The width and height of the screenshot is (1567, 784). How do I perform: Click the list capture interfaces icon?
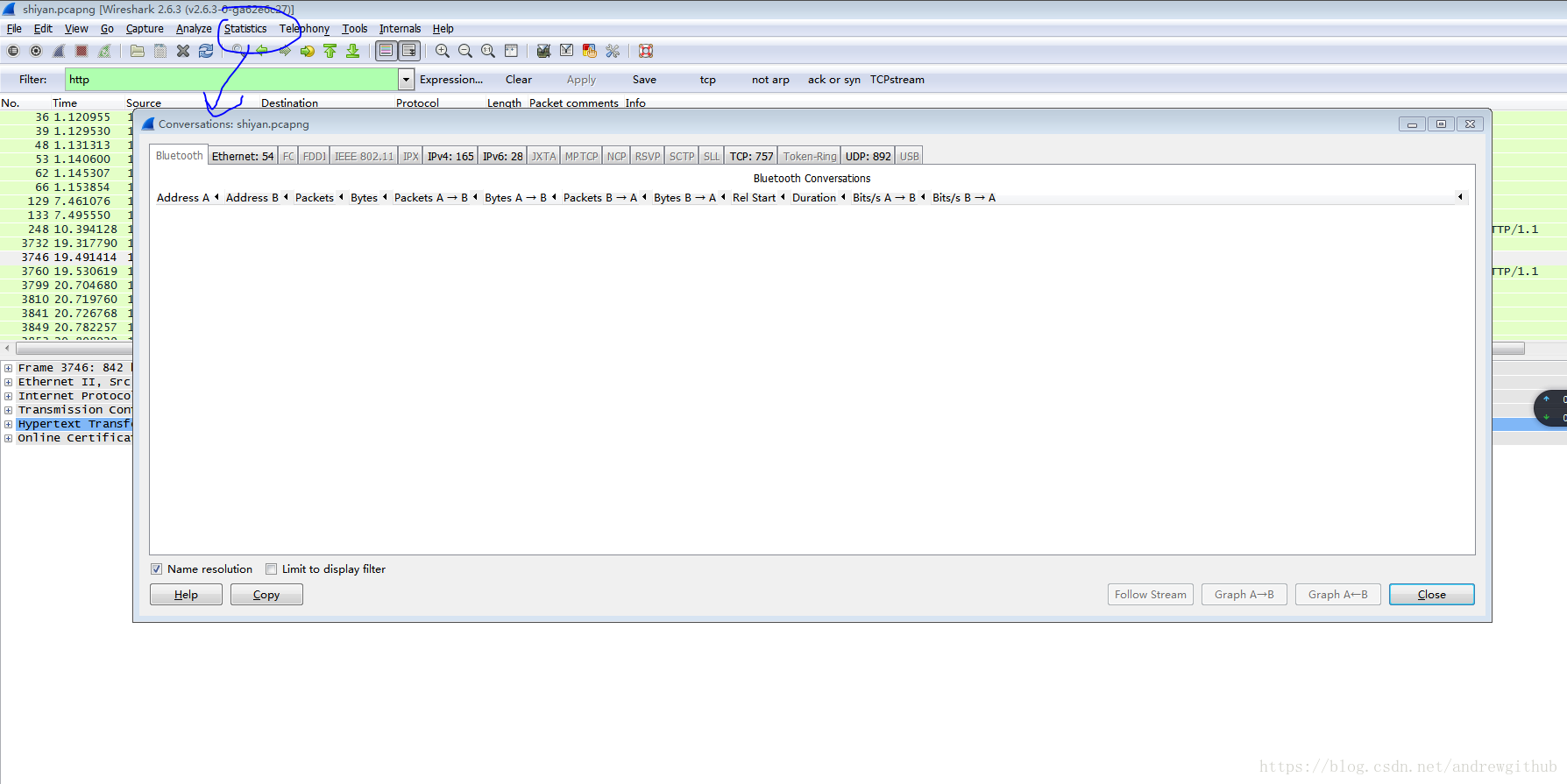pyautogui.click(x=13, y=51)
